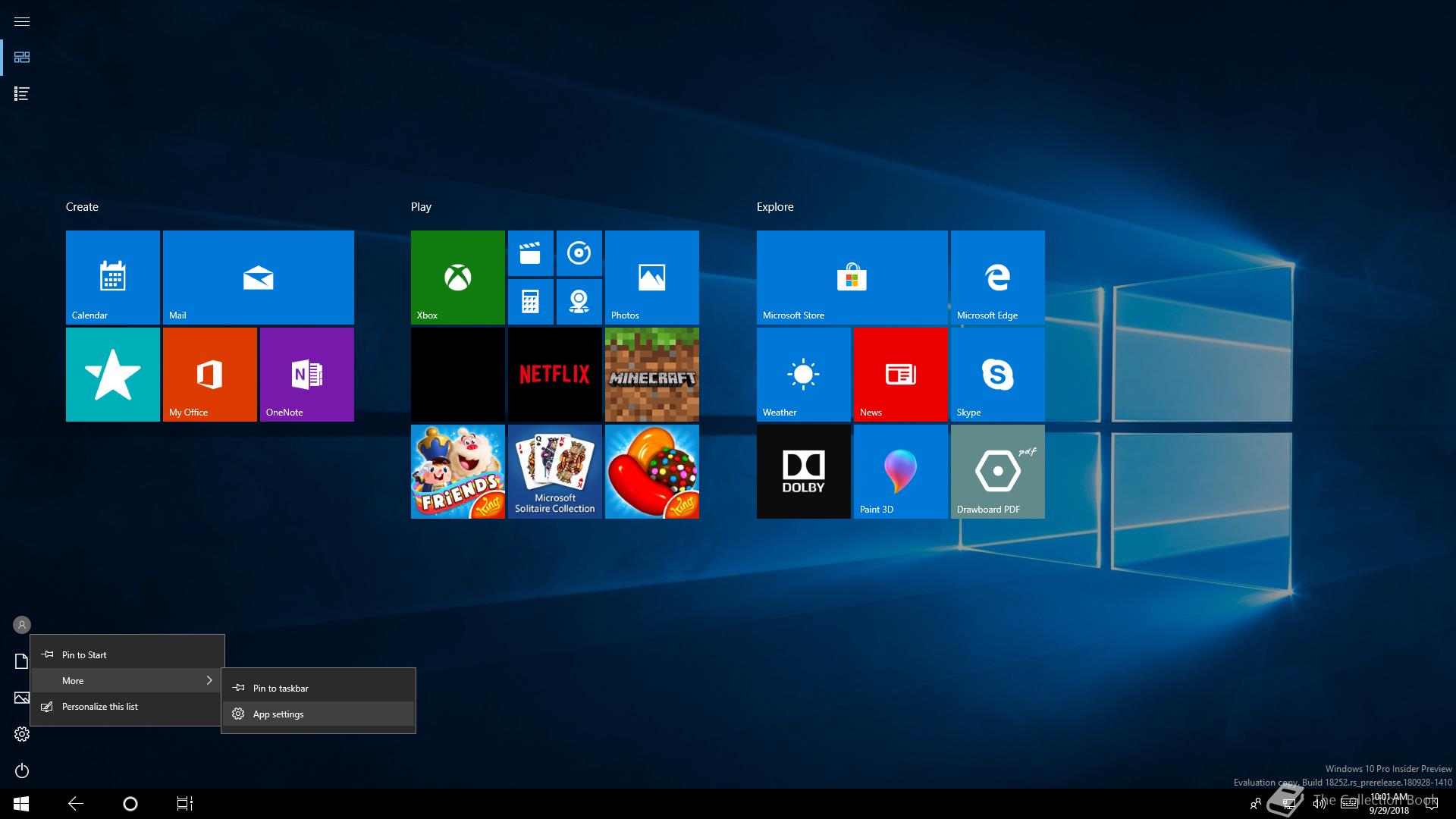Choose Pin to taskbar
Screen dimensions: 1456x819
[318, 688]
